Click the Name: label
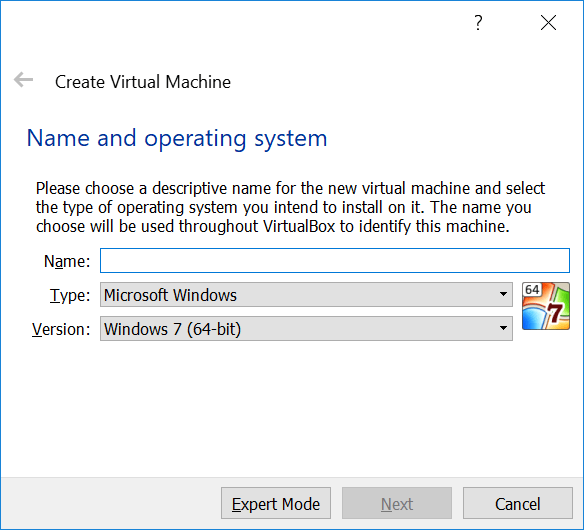Screen dimensions: 584x530 pyautogui.click(x=67, y=261)
